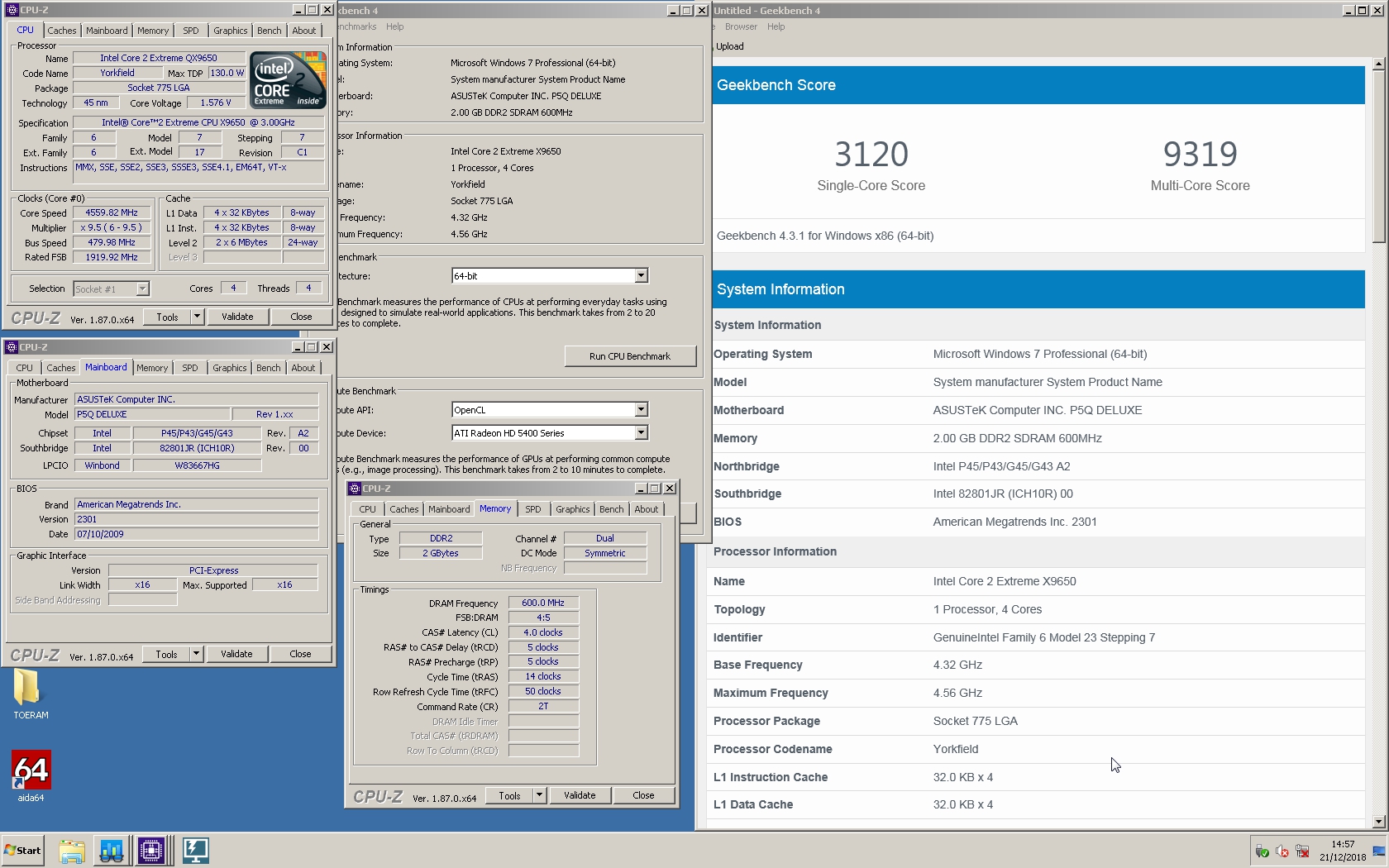Open the ATI Radeon HD 5400 Series device dropdown
Image resolution: width=1389 pixels, height=868 pixels.
tap(549, 433)
